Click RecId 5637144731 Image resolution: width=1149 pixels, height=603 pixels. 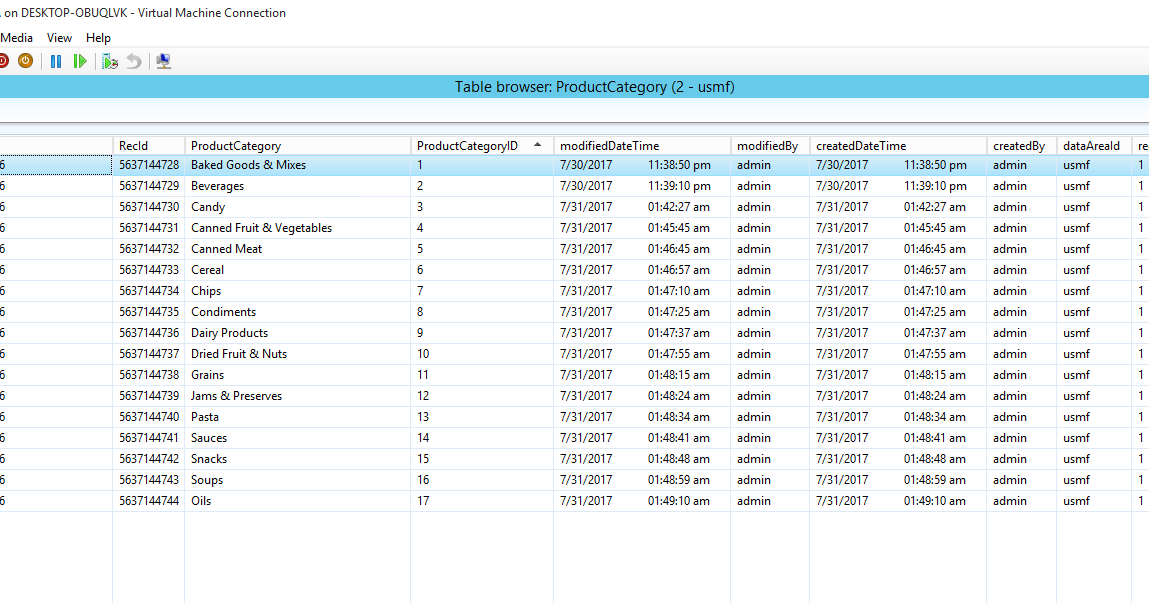[x=149, y=228]
